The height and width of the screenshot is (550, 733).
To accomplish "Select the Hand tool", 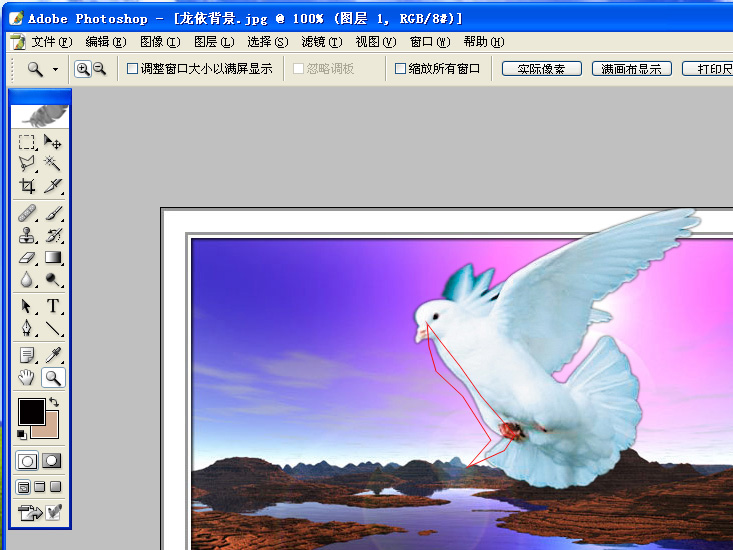I will tap(27, 378).
